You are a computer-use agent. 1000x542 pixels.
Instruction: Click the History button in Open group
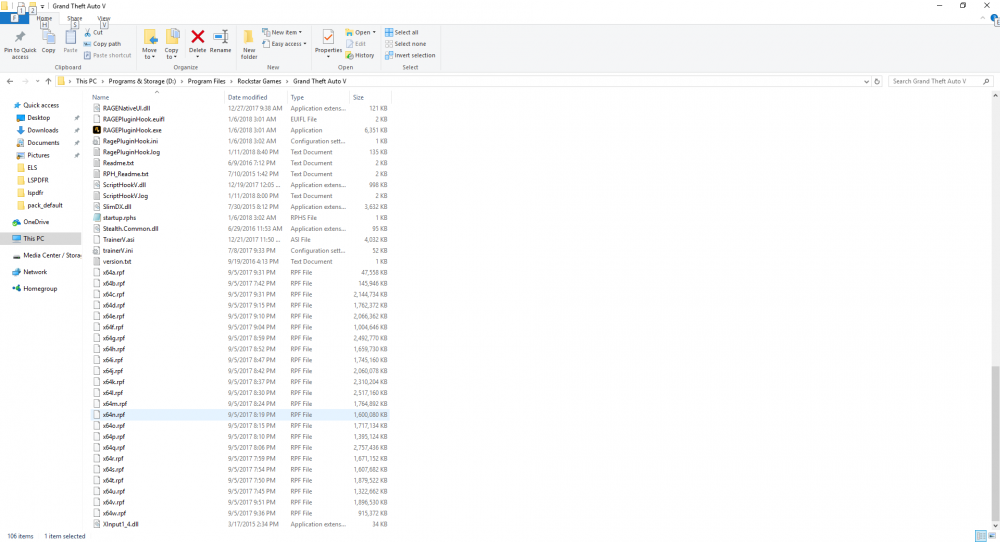tap(360, 55)
